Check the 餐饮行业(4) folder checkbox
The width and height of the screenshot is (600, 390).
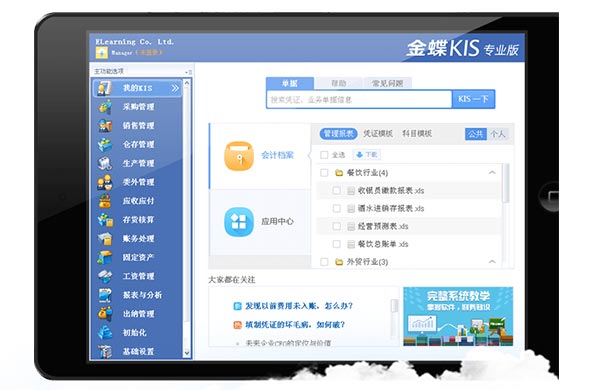click(x=324, y=173)
